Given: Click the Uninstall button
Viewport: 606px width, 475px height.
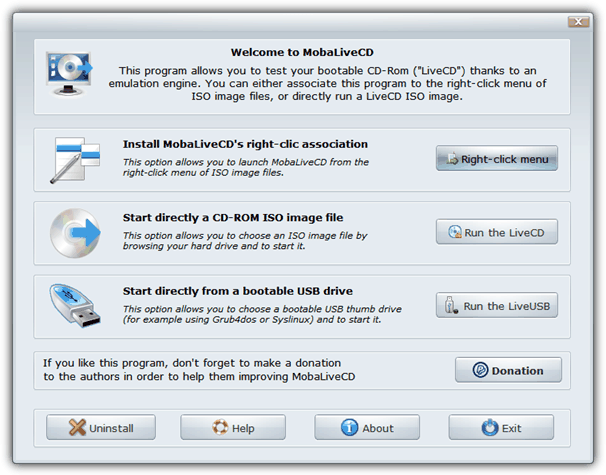Looking at the screenshot, I should (x=101, y=427).
